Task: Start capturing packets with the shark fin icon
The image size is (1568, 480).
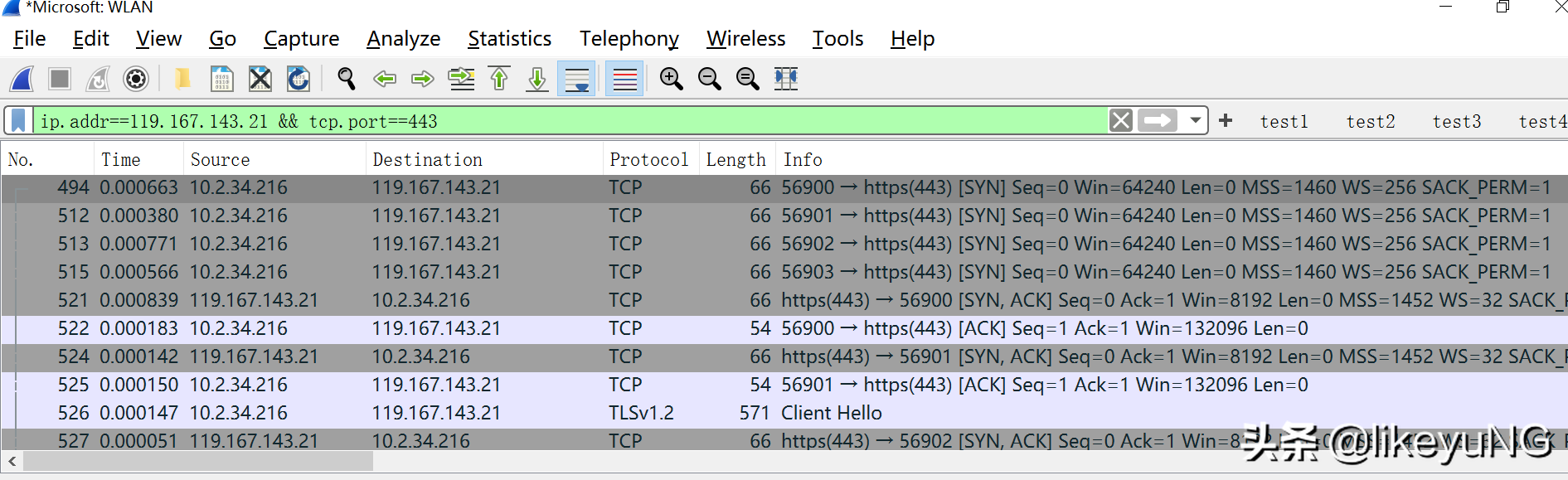Action: [x=22, y=79]
